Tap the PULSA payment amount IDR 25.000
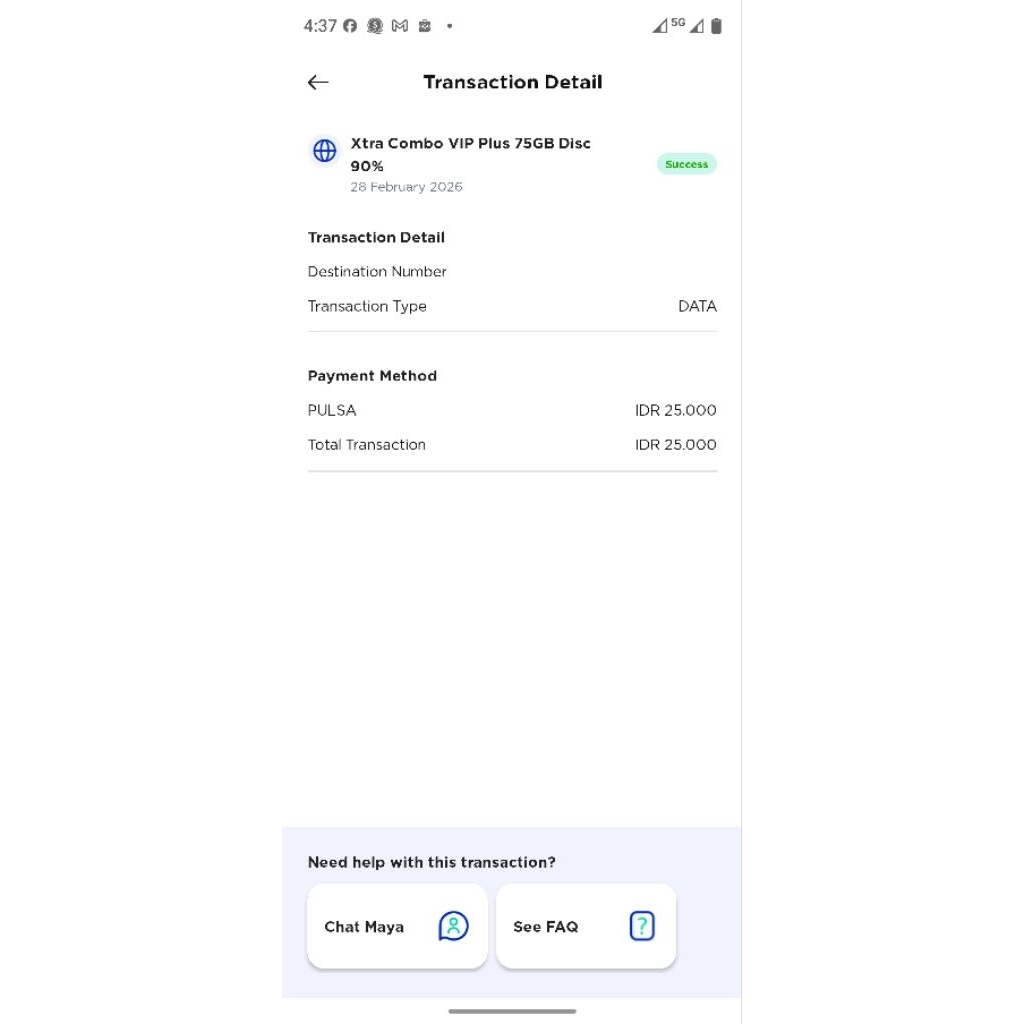This screenshot has height=1024, width=1024. pyautogui.click(x=675, y=410)
